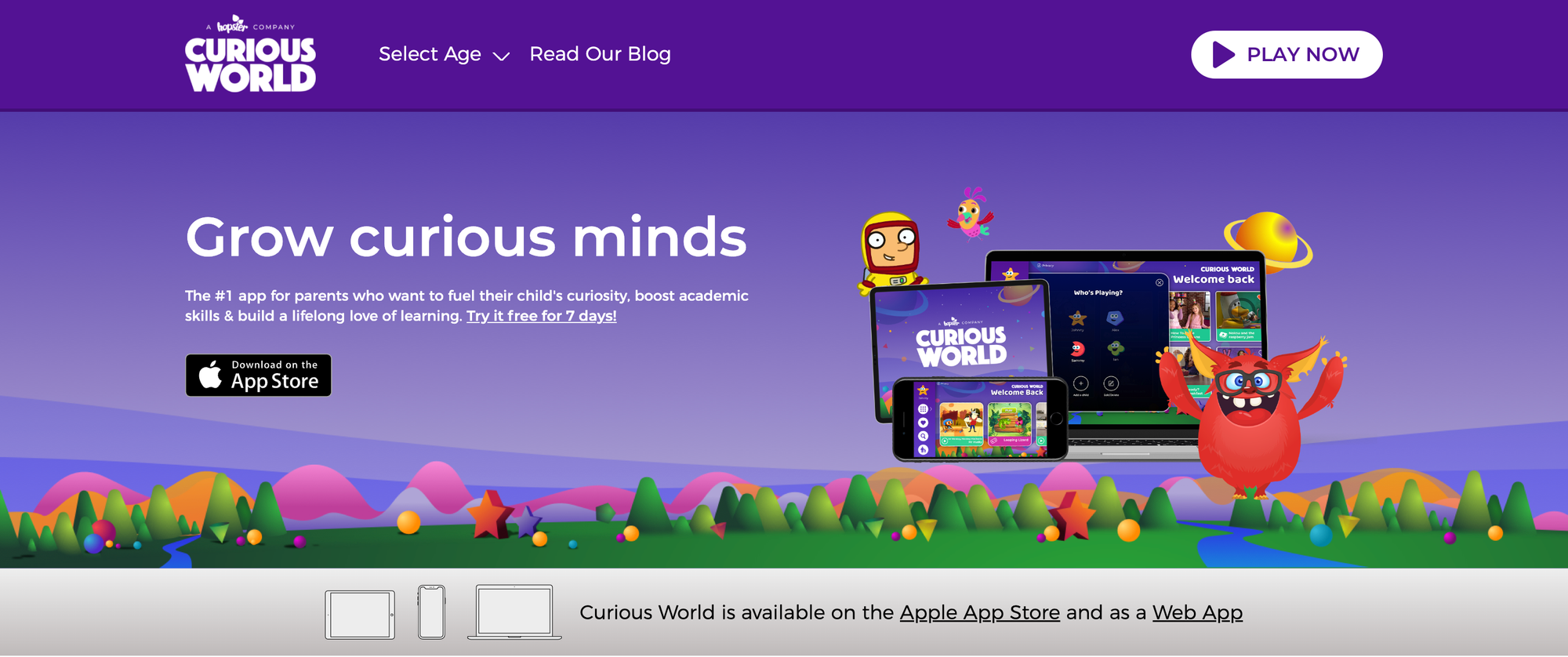1568x657 pixels.
Task: Click the PLAY NOW button
Action: pyautogui.click(x=1287, y=54)
